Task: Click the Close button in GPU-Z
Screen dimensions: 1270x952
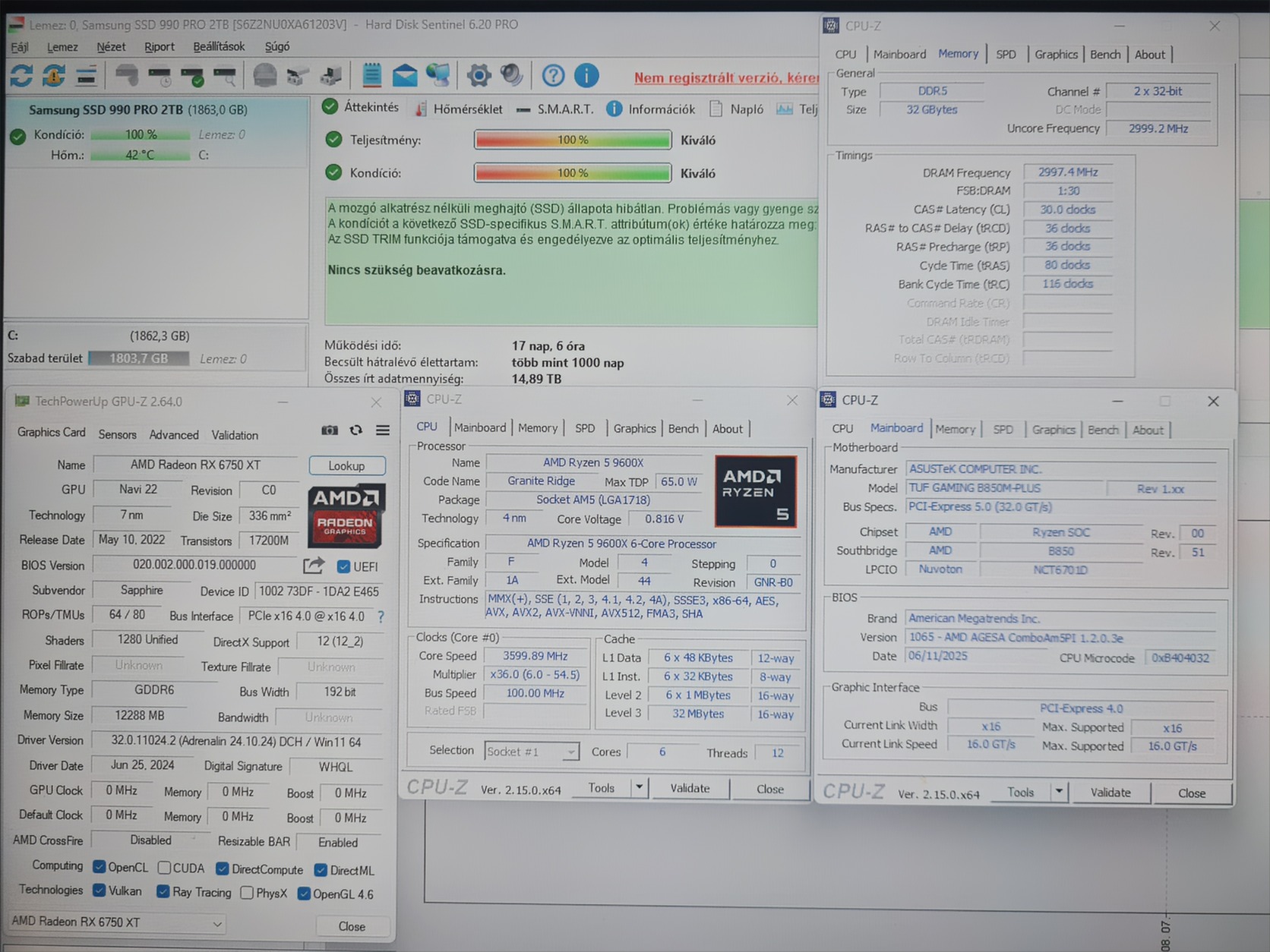Action: point(352,926)
